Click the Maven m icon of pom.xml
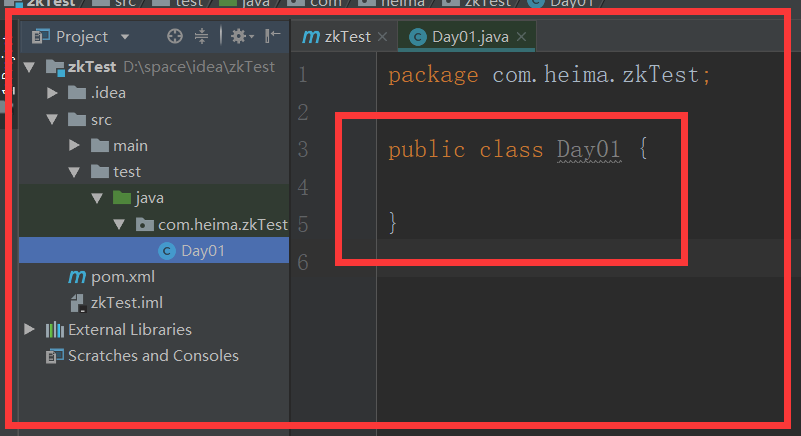The width and height of the screenshot is (801, 436). pos(77,277)
